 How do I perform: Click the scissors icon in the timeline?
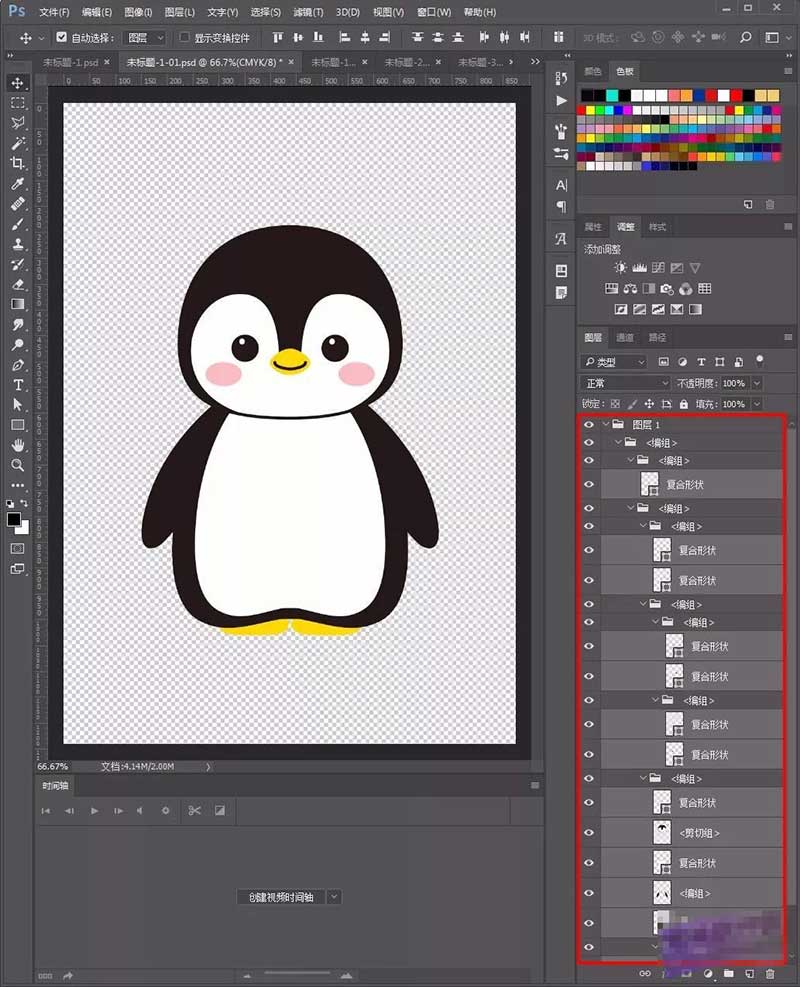[x=194, y=810]
